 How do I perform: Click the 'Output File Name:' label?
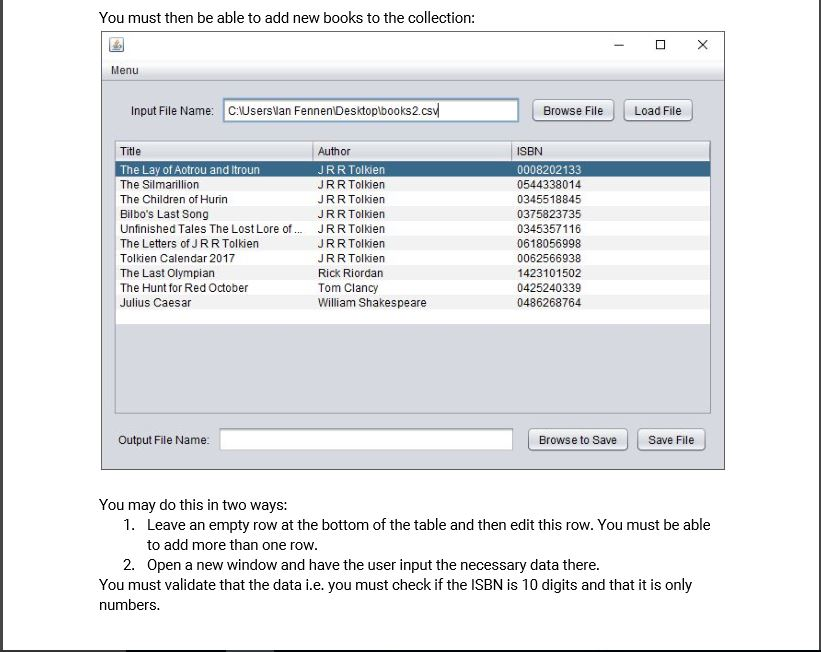164,440
